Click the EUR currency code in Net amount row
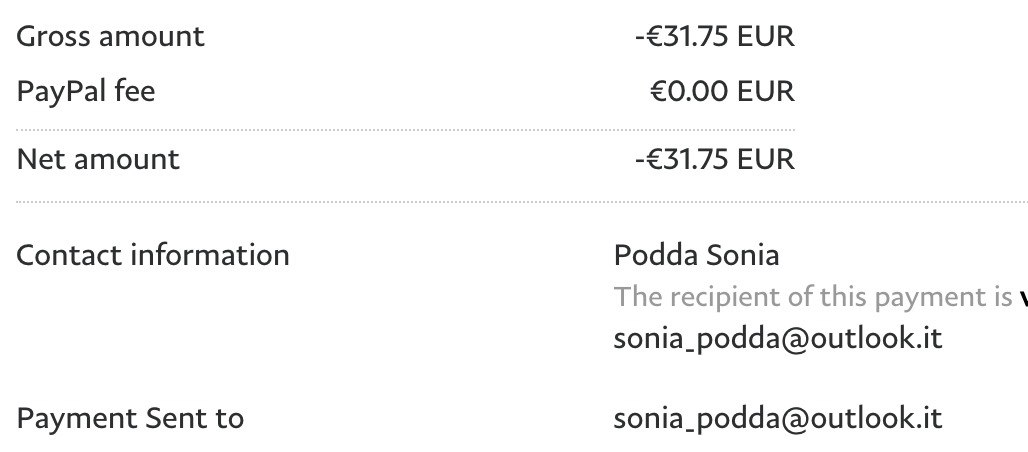This screenshot has width=1028, height=452. click(x=766, y=159)
